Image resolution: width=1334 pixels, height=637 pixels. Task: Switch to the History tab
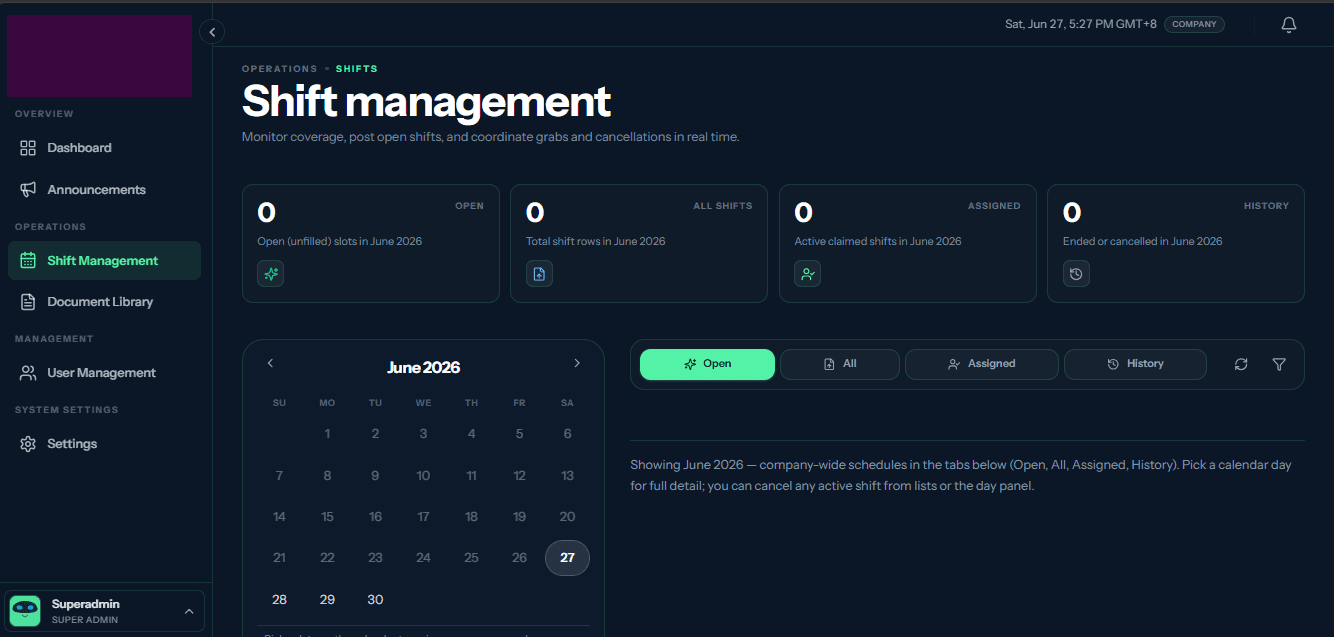pos(1135,364)
